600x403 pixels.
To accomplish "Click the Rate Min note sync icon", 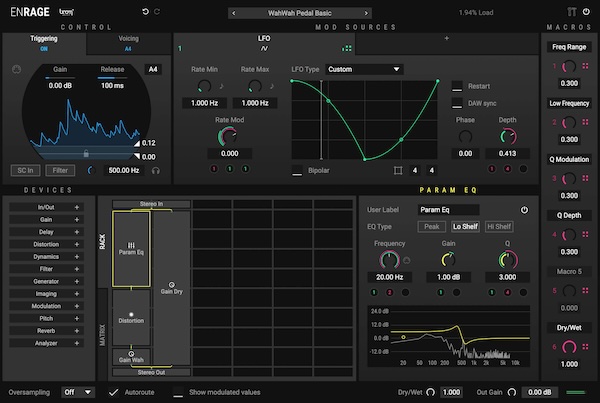I will (222, 86).
